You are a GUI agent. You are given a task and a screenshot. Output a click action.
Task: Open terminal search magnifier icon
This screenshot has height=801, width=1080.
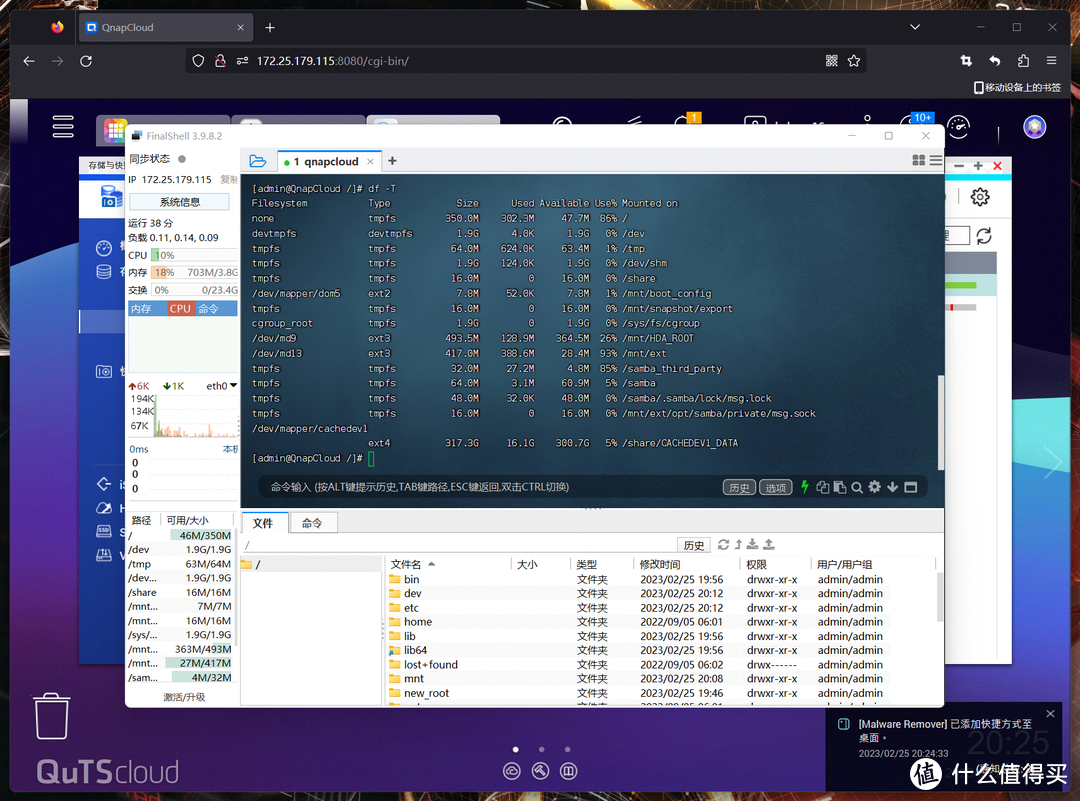857,488
